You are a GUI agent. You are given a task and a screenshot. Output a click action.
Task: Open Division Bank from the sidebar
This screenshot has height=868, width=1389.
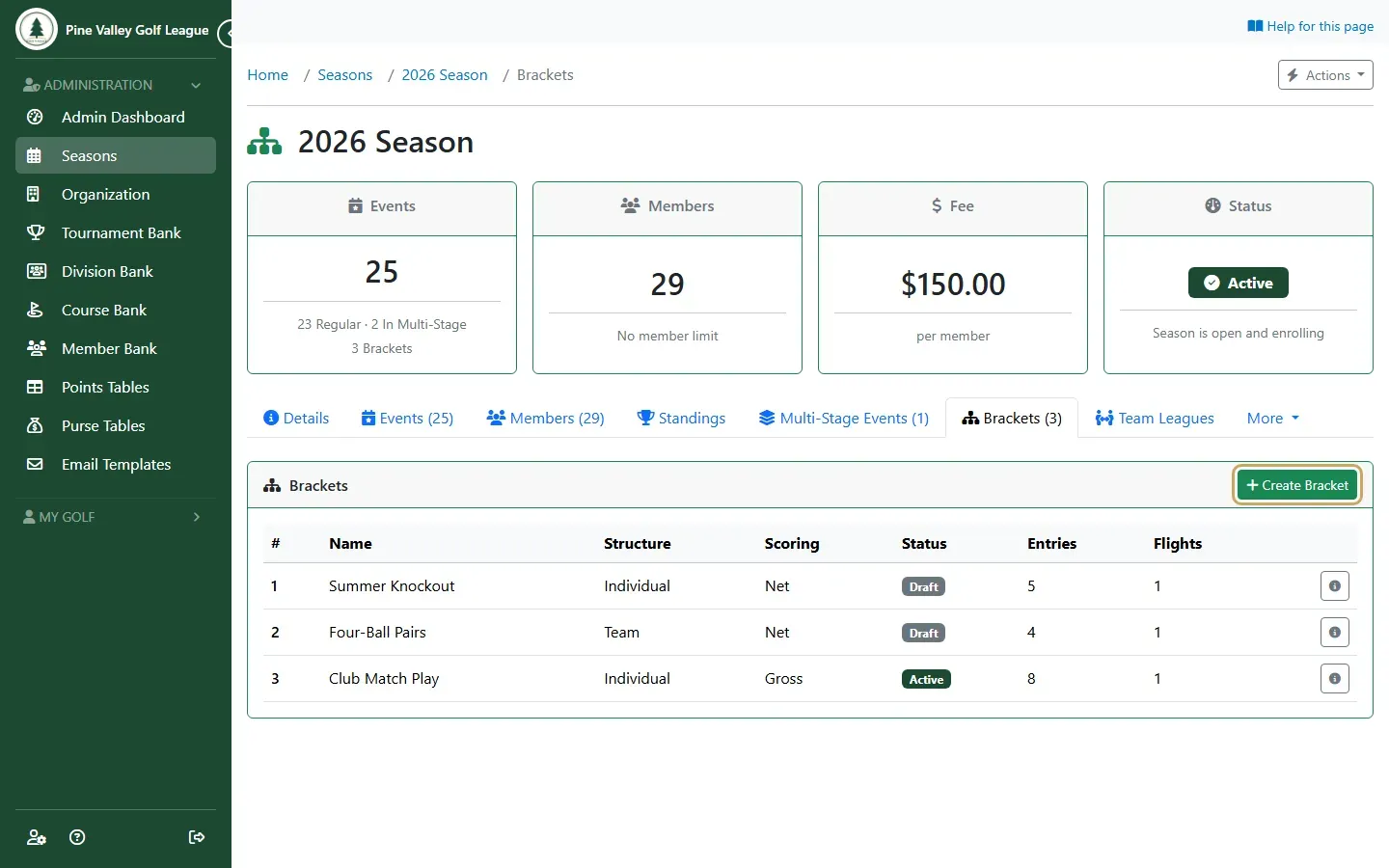pos(116,271)
